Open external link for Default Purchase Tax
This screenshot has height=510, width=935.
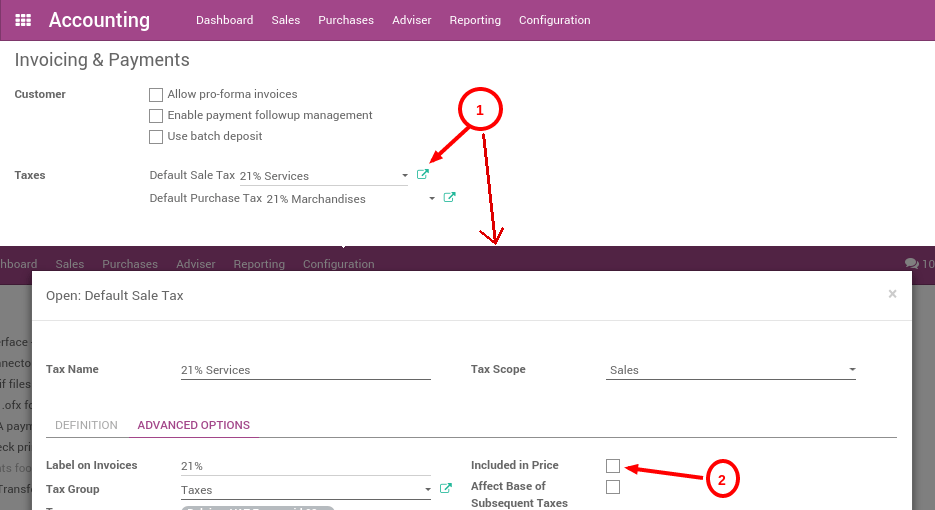click(449, 198)
